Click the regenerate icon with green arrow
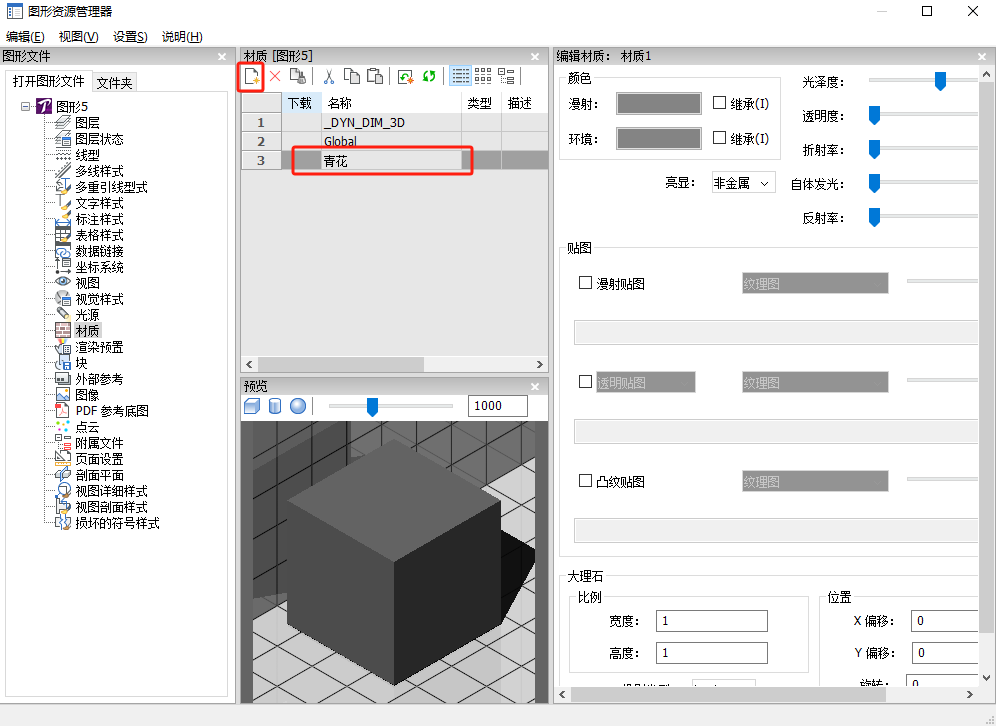 click(406, 77)
